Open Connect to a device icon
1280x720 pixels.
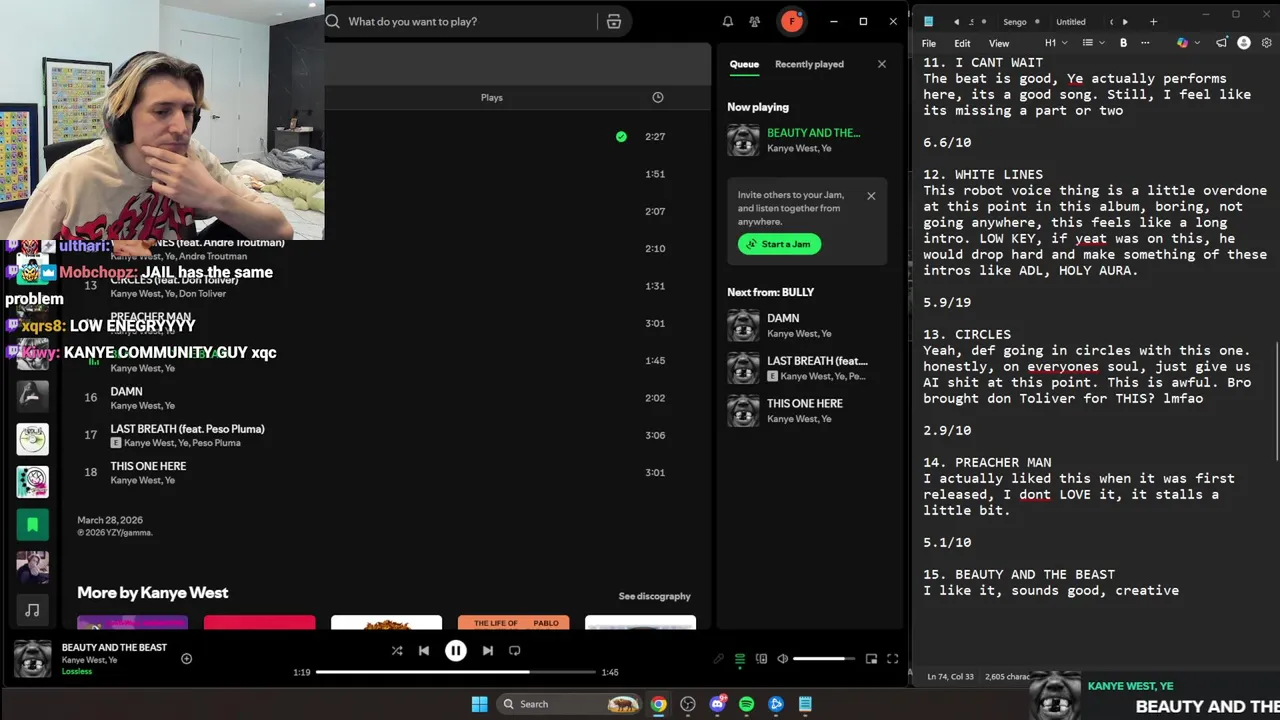click(x=762, y=659)
